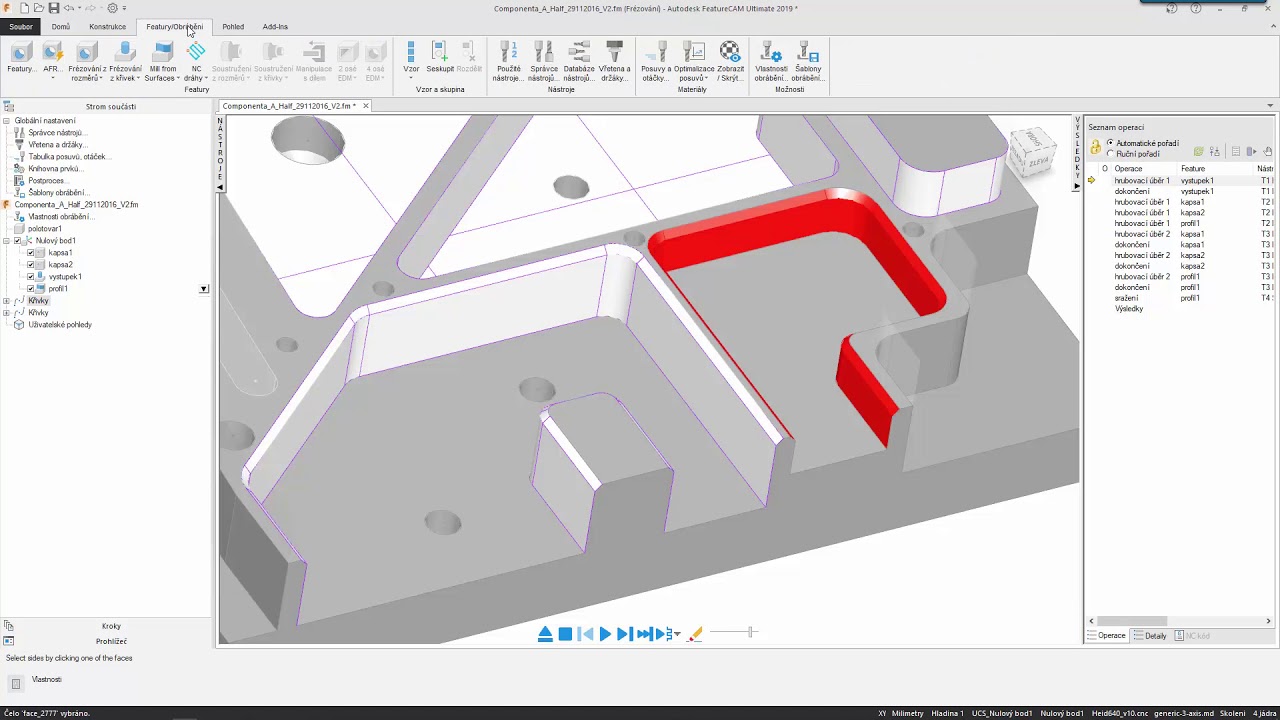Click the black down arrow in part tree
This screenshot has width=1280, height=720.
point(204,289)
